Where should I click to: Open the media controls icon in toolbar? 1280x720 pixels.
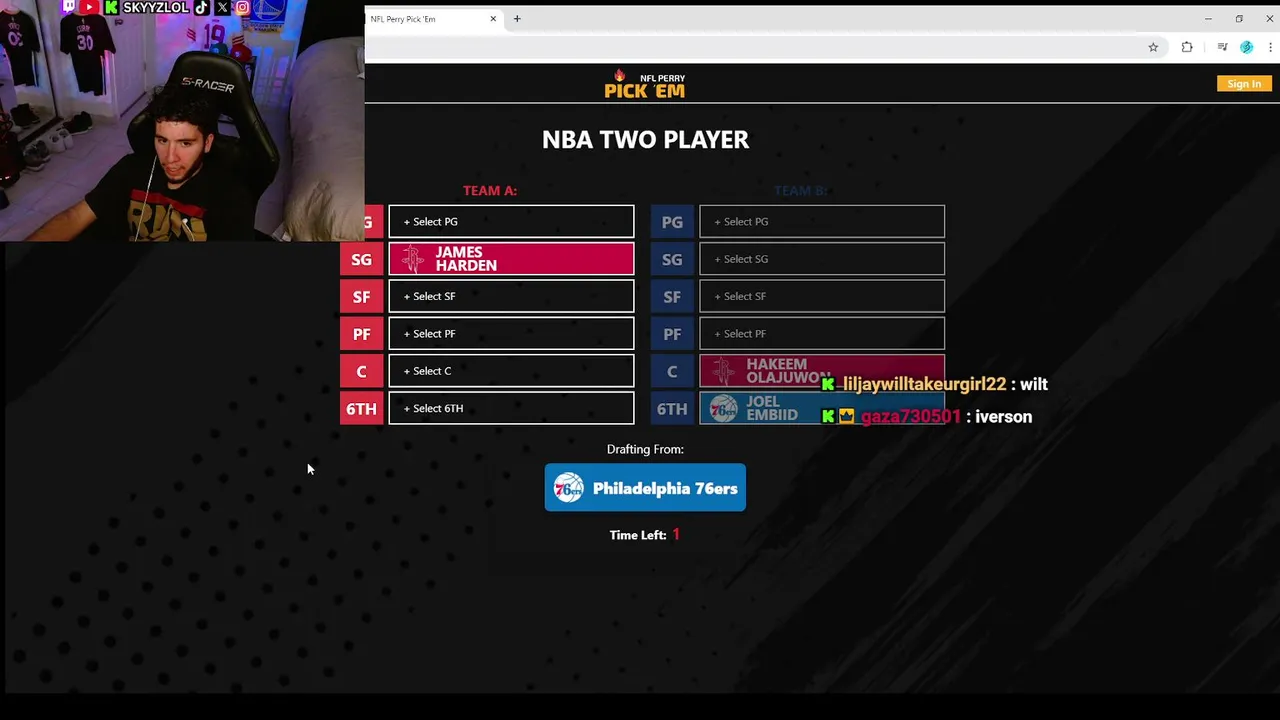1222,47
